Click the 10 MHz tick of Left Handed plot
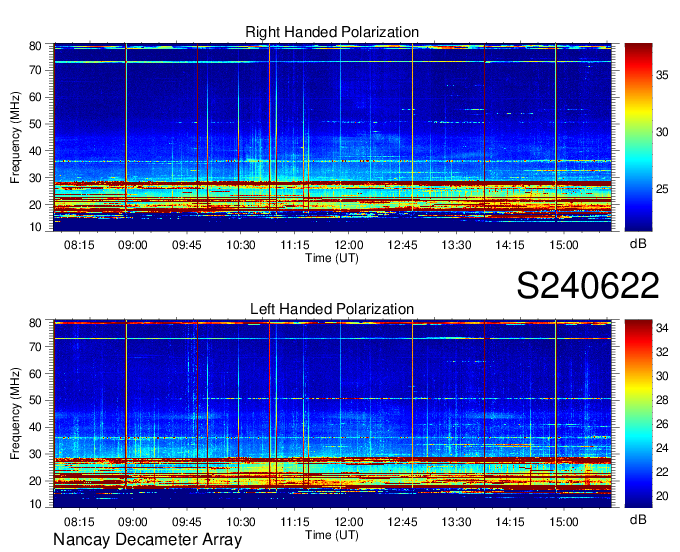680x552 pixels. coord(35,504)
